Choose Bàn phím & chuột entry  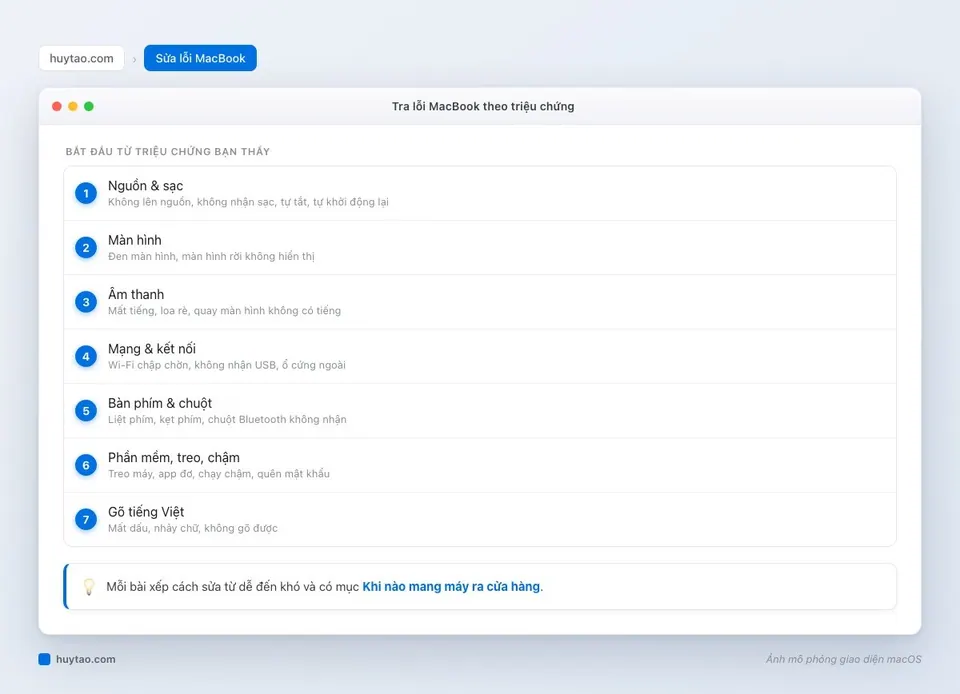pos(480,411)
